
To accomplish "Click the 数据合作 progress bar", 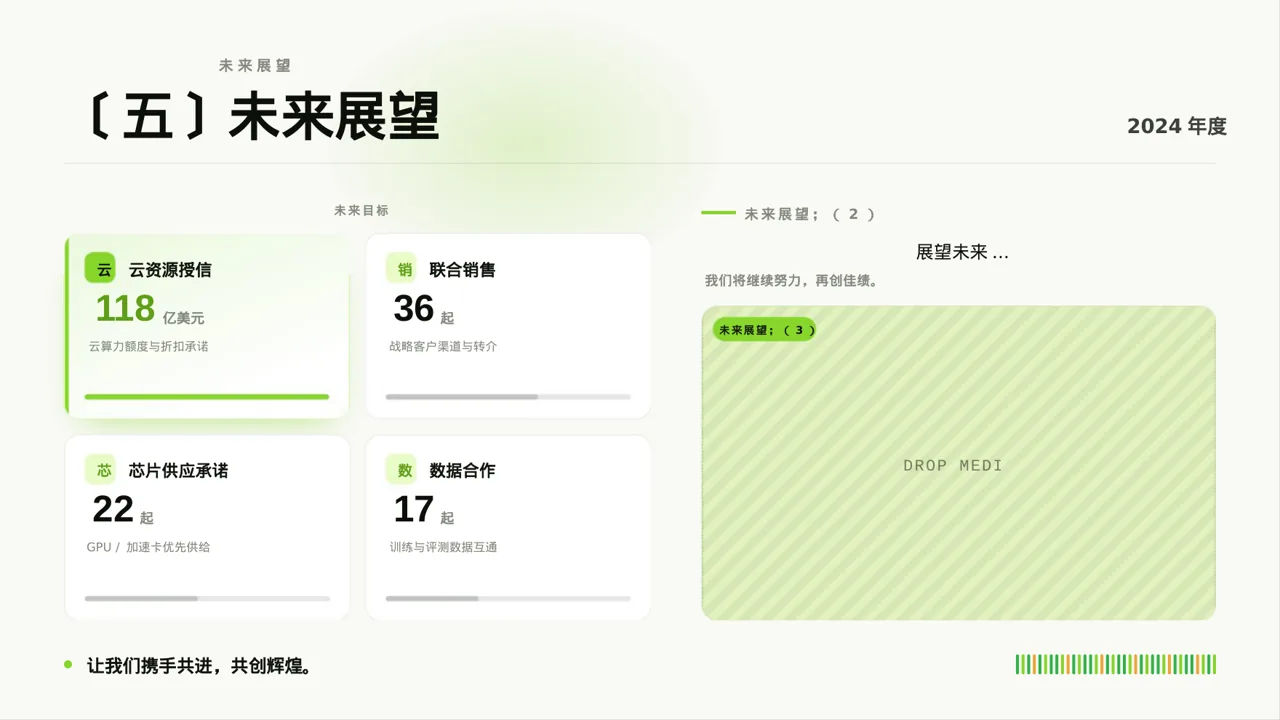I will 508,598.
